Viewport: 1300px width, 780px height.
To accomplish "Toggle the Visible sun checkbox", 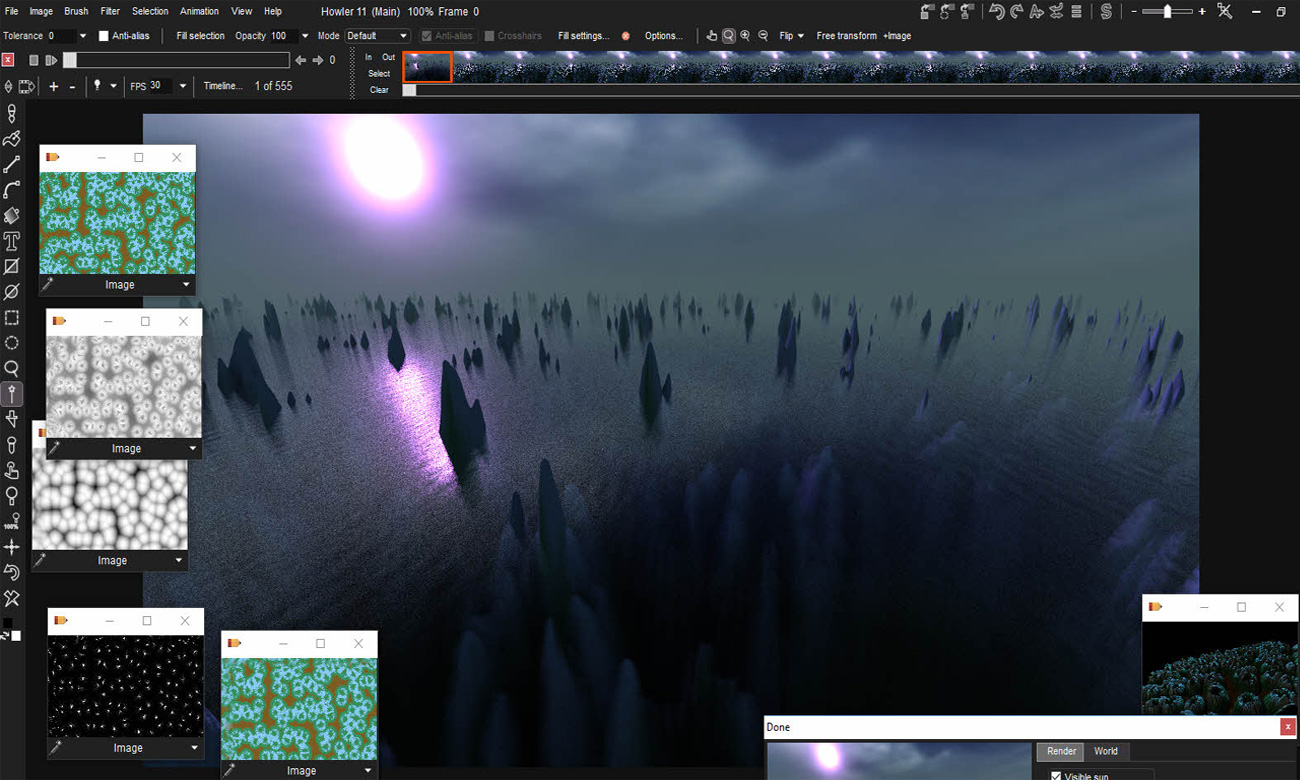I will (x=1056, y=775).
